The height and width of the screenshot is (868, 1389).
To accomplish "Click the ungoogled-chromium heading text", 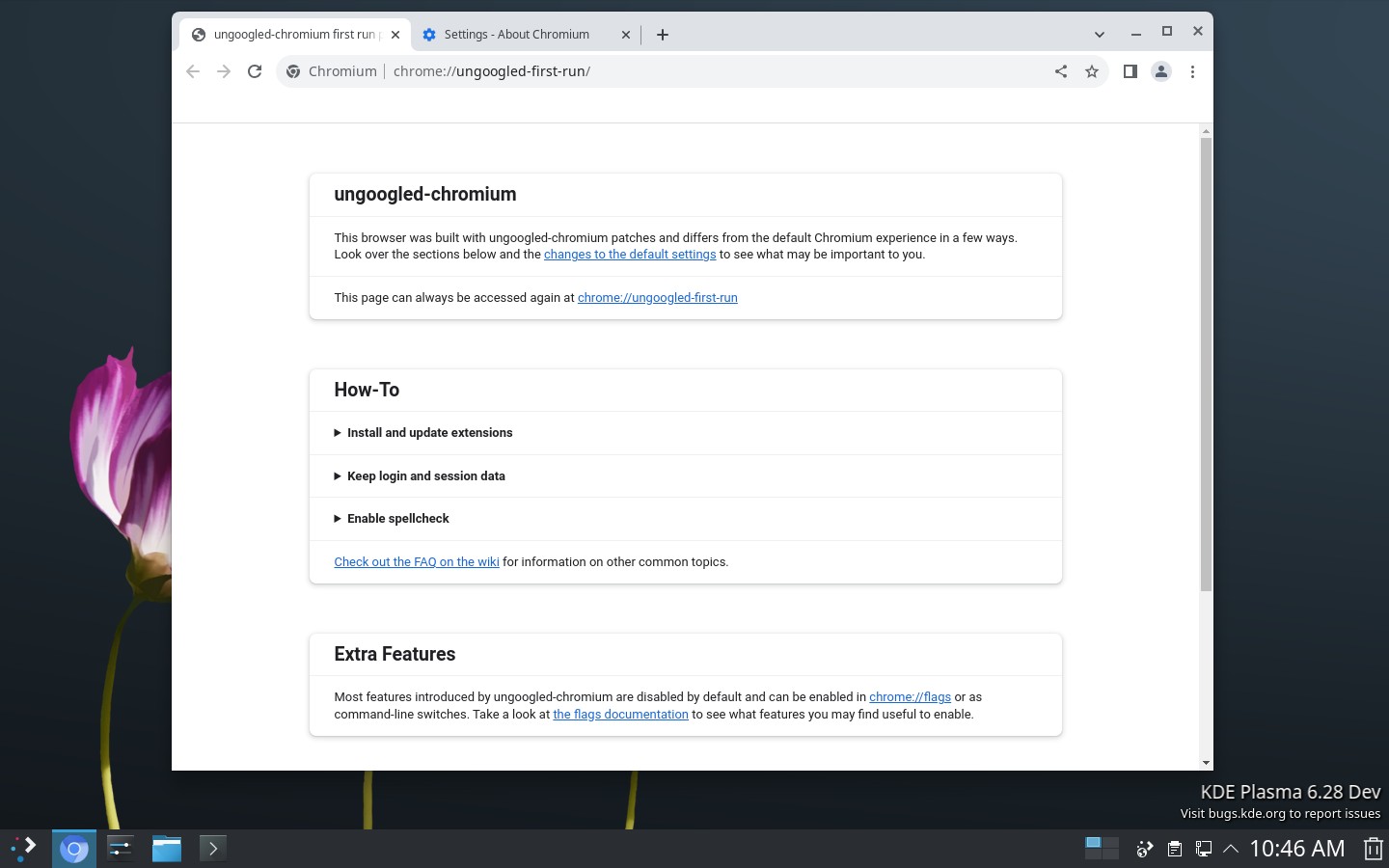I will [x=425, y=195].
